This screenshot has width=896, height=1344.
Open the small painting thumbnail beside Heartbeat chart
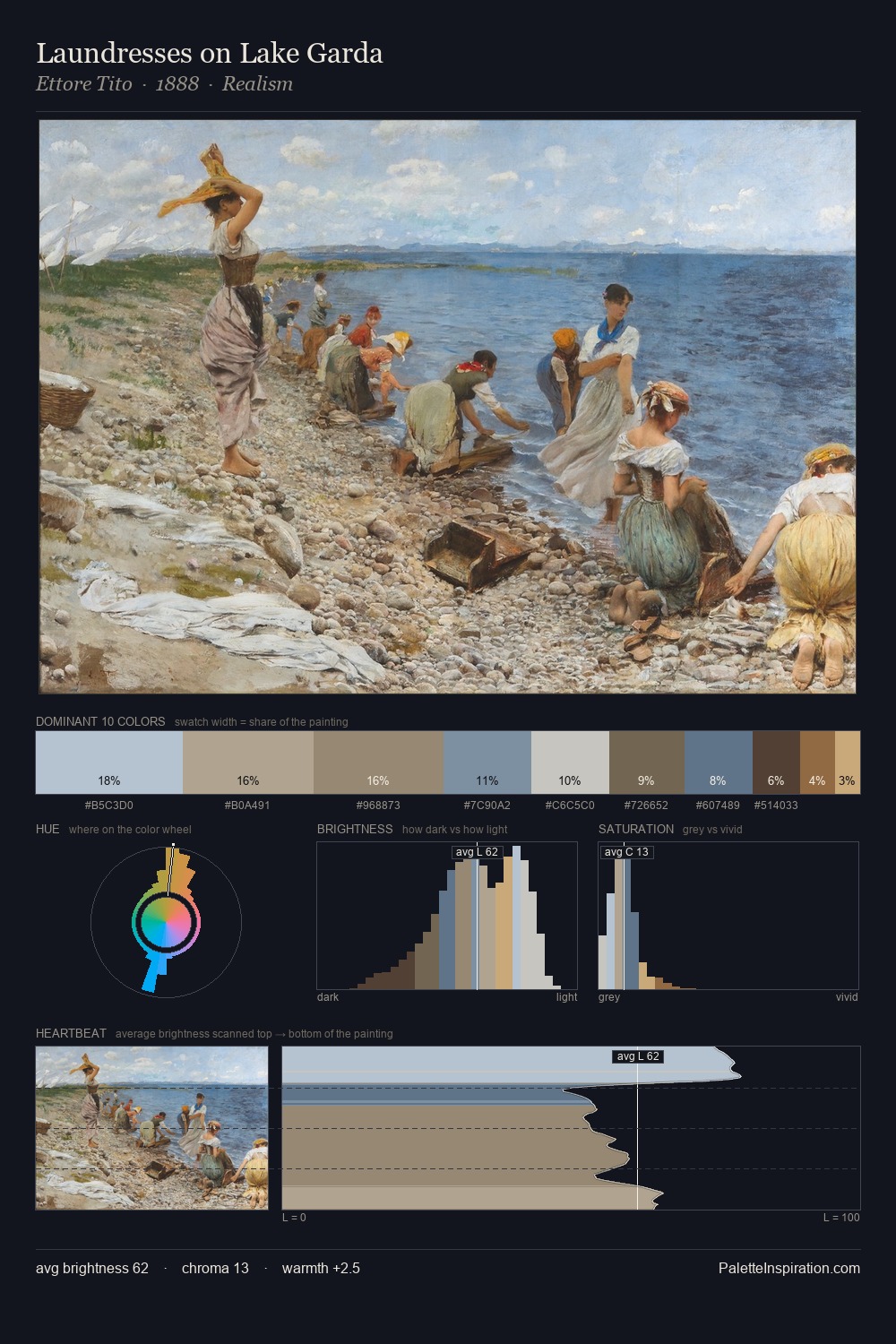tap(152, 1128)
